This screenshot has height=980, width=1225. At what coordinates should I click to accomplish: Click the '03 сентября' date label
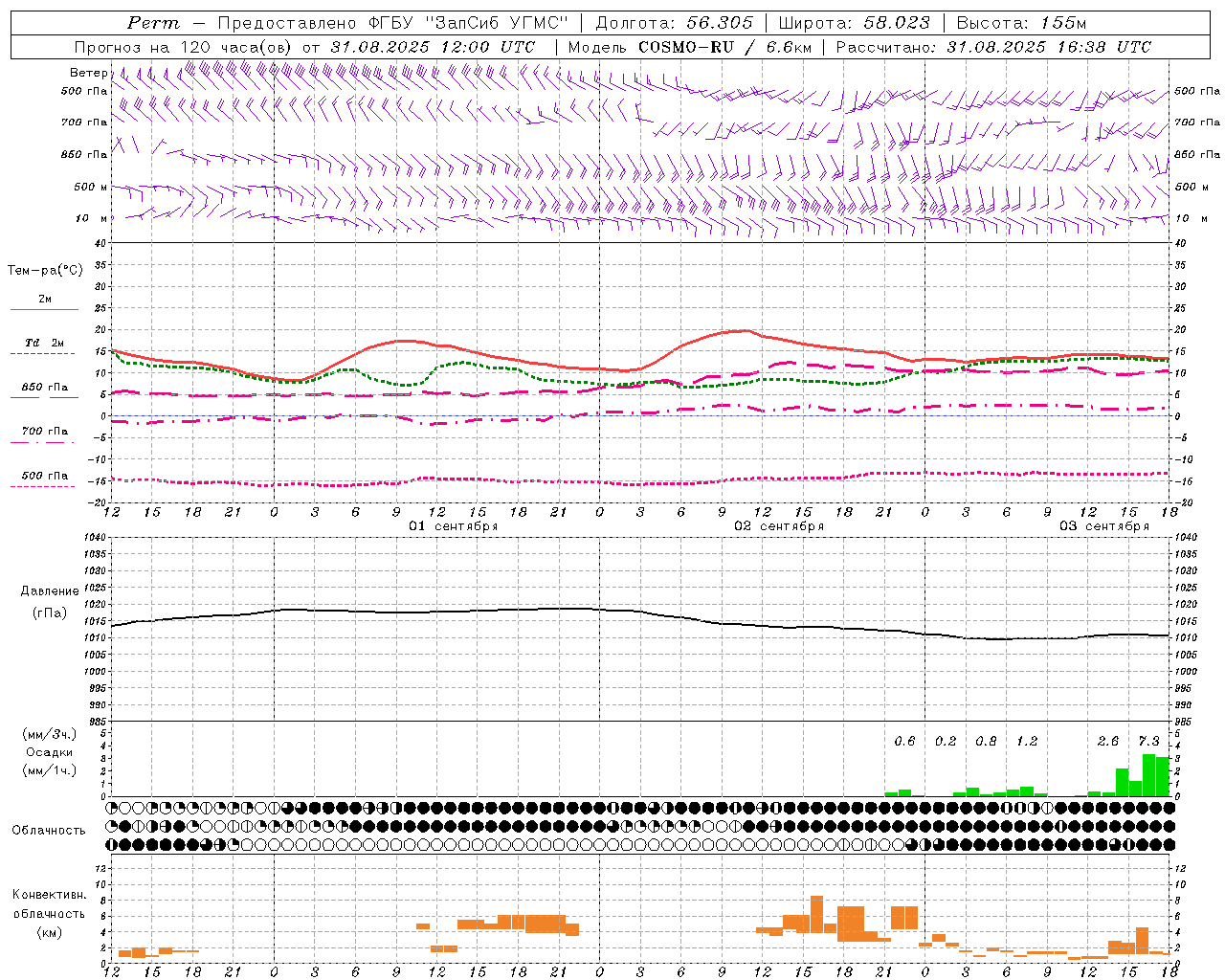1104,526
